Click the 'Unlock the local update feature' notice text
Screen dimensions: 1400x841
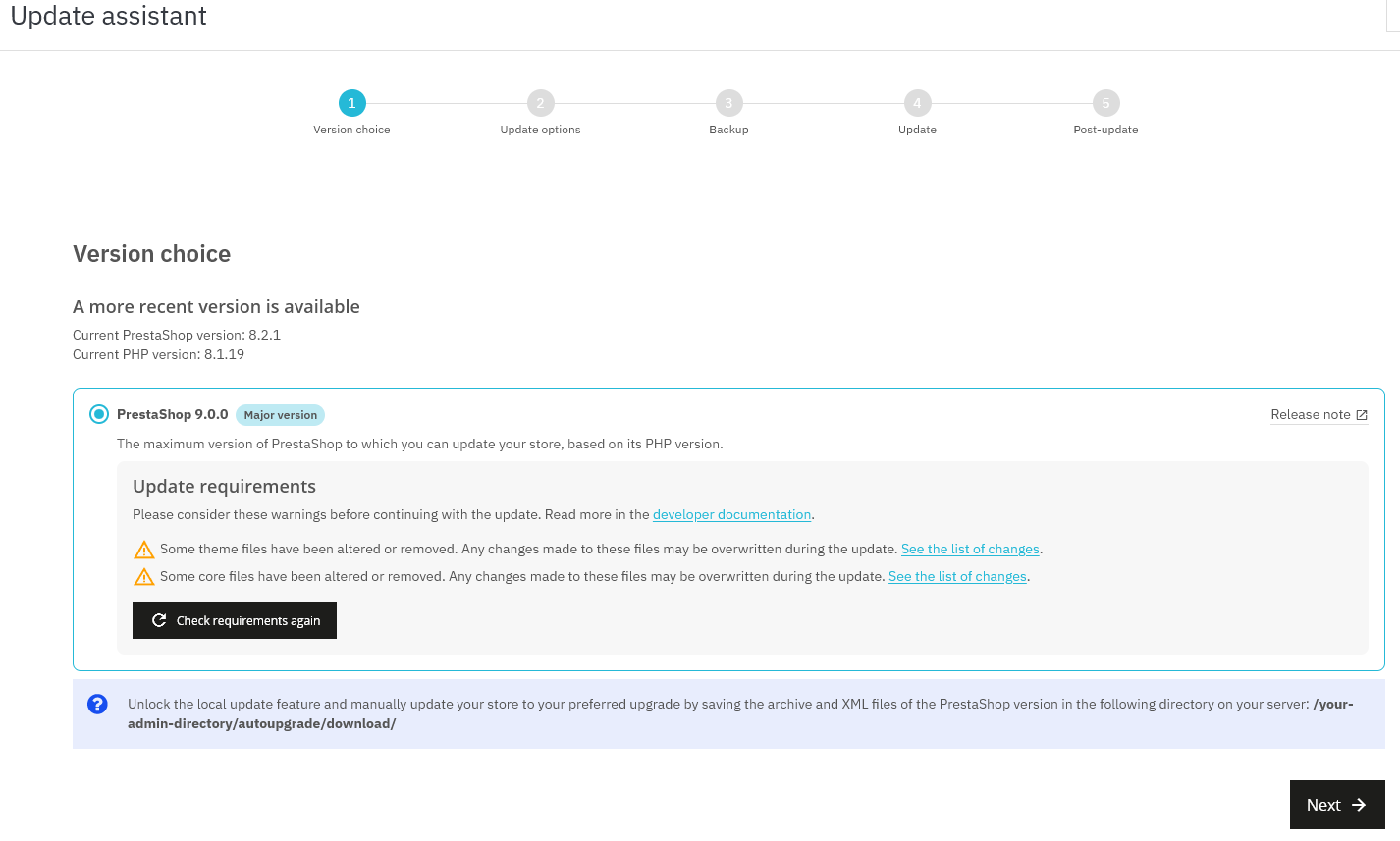pos(740,713)
